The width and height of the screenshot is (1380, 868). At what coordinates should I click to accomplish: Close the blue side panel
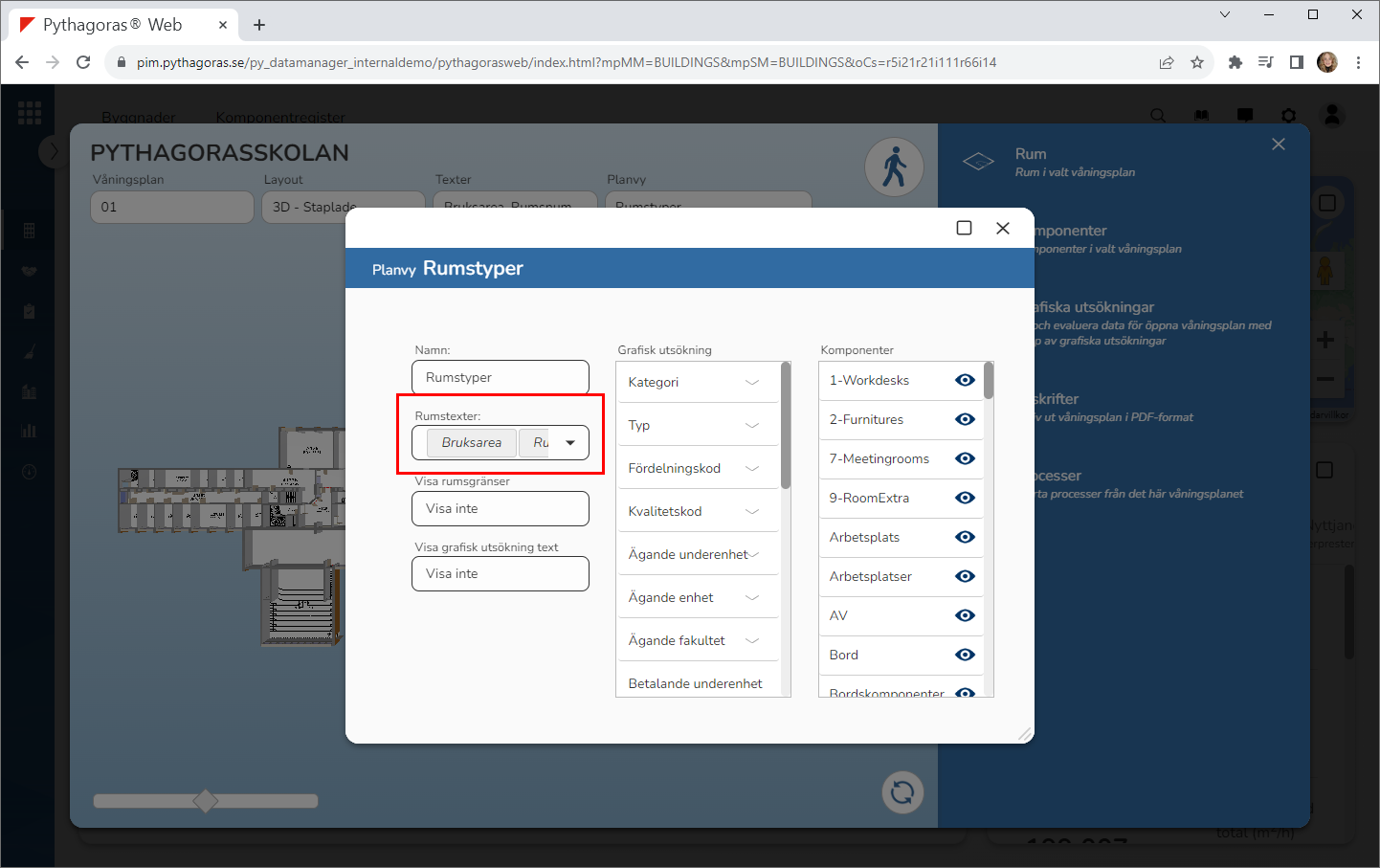[x=1279, y=145]
